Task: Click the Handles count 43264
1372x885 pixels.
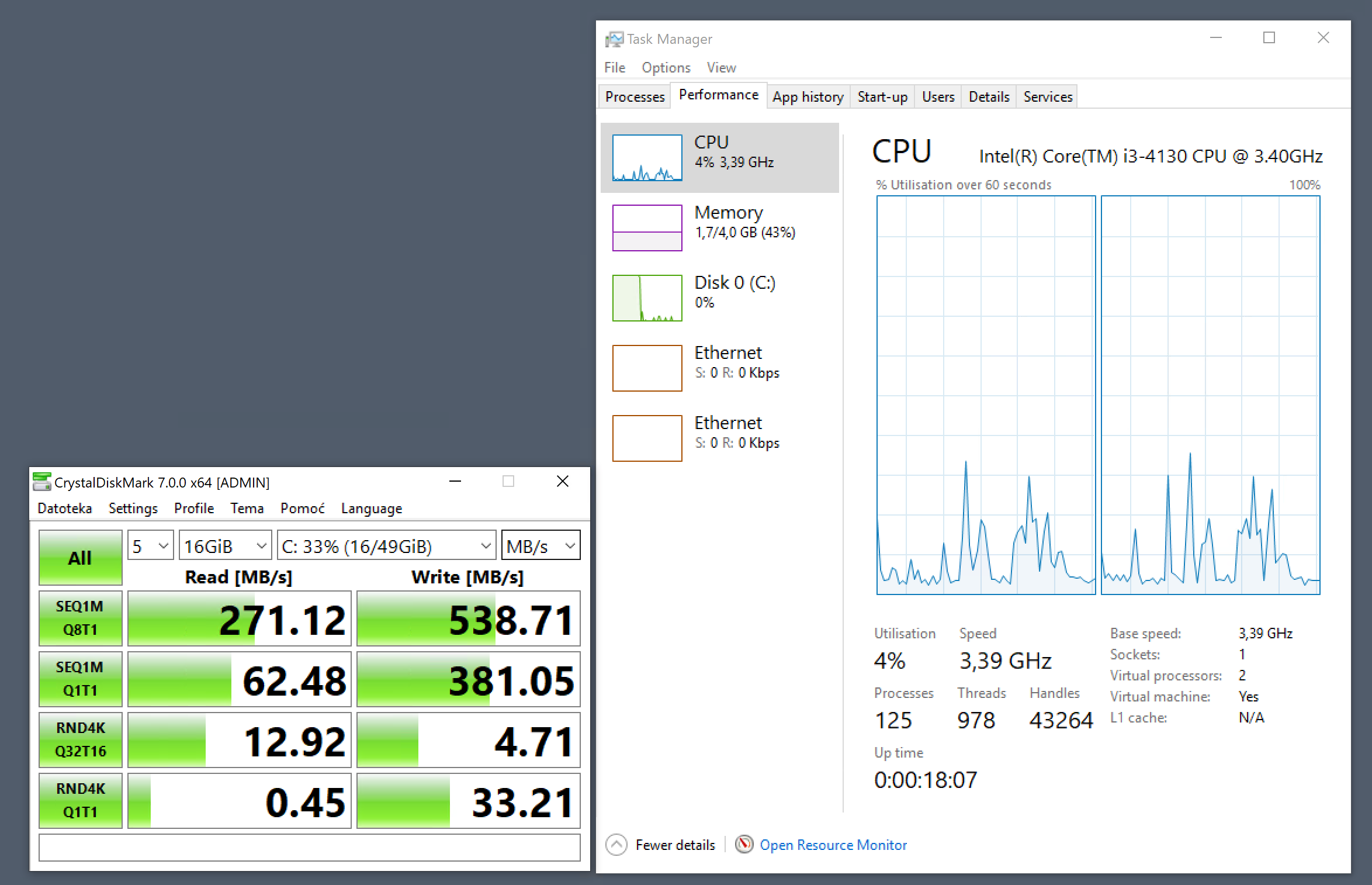Action: point(1061,720)
